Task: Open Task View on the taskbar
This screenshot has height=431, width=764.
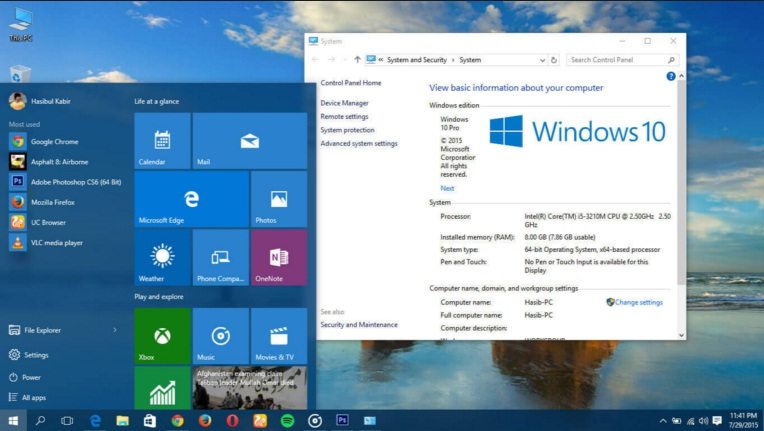Action: point(67,420)
